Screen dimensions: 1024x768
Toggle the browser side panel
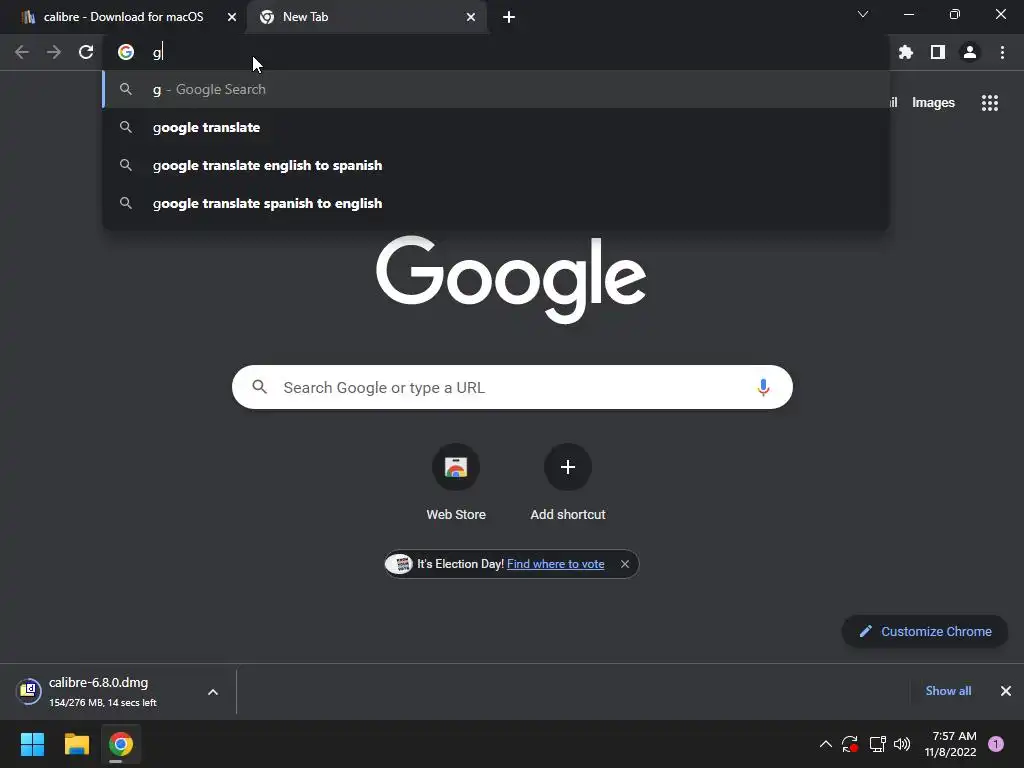[x=938, y=52]
